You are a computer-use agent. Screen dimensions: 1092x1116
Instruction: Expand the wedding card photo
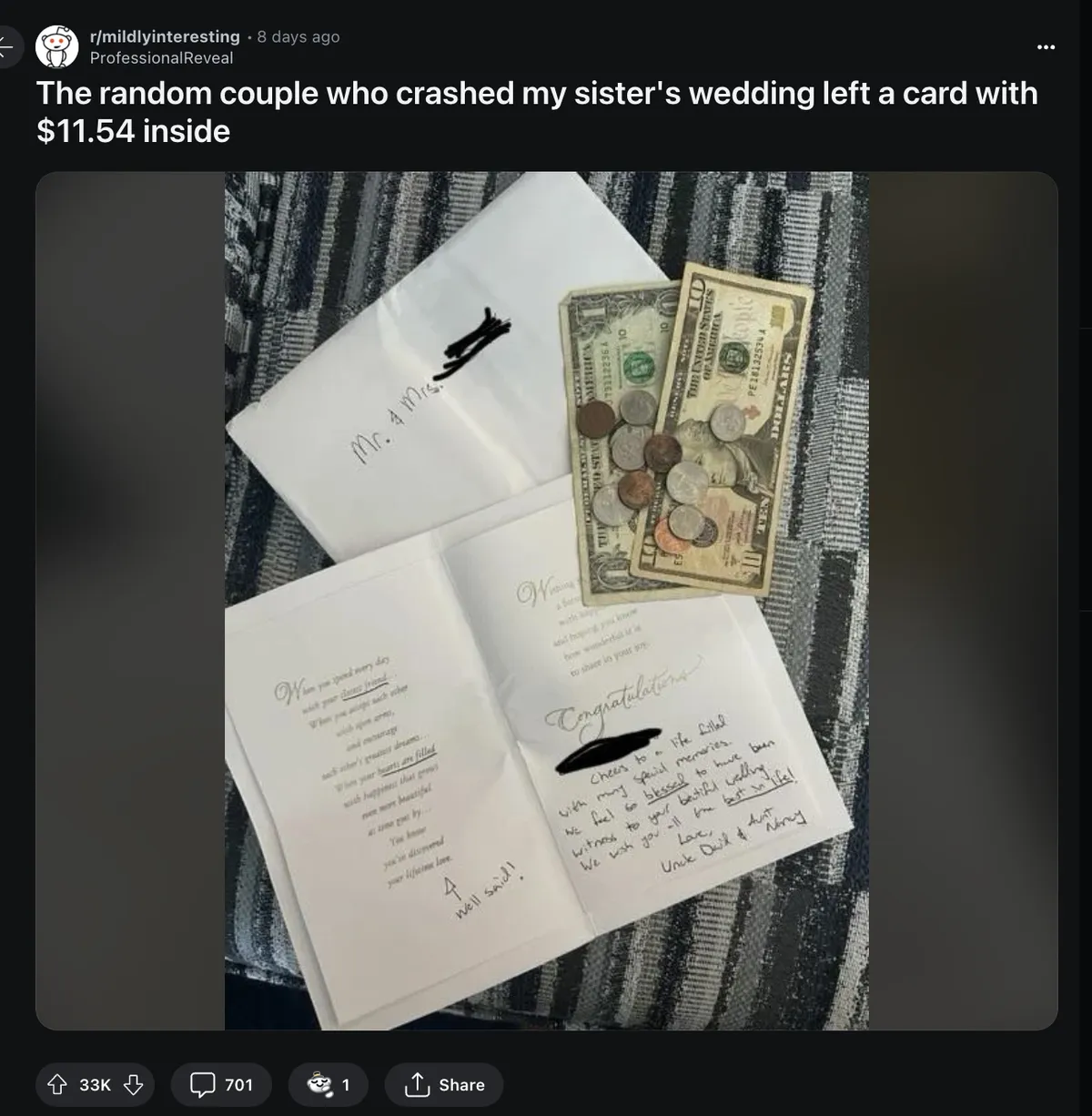(546, 601)
